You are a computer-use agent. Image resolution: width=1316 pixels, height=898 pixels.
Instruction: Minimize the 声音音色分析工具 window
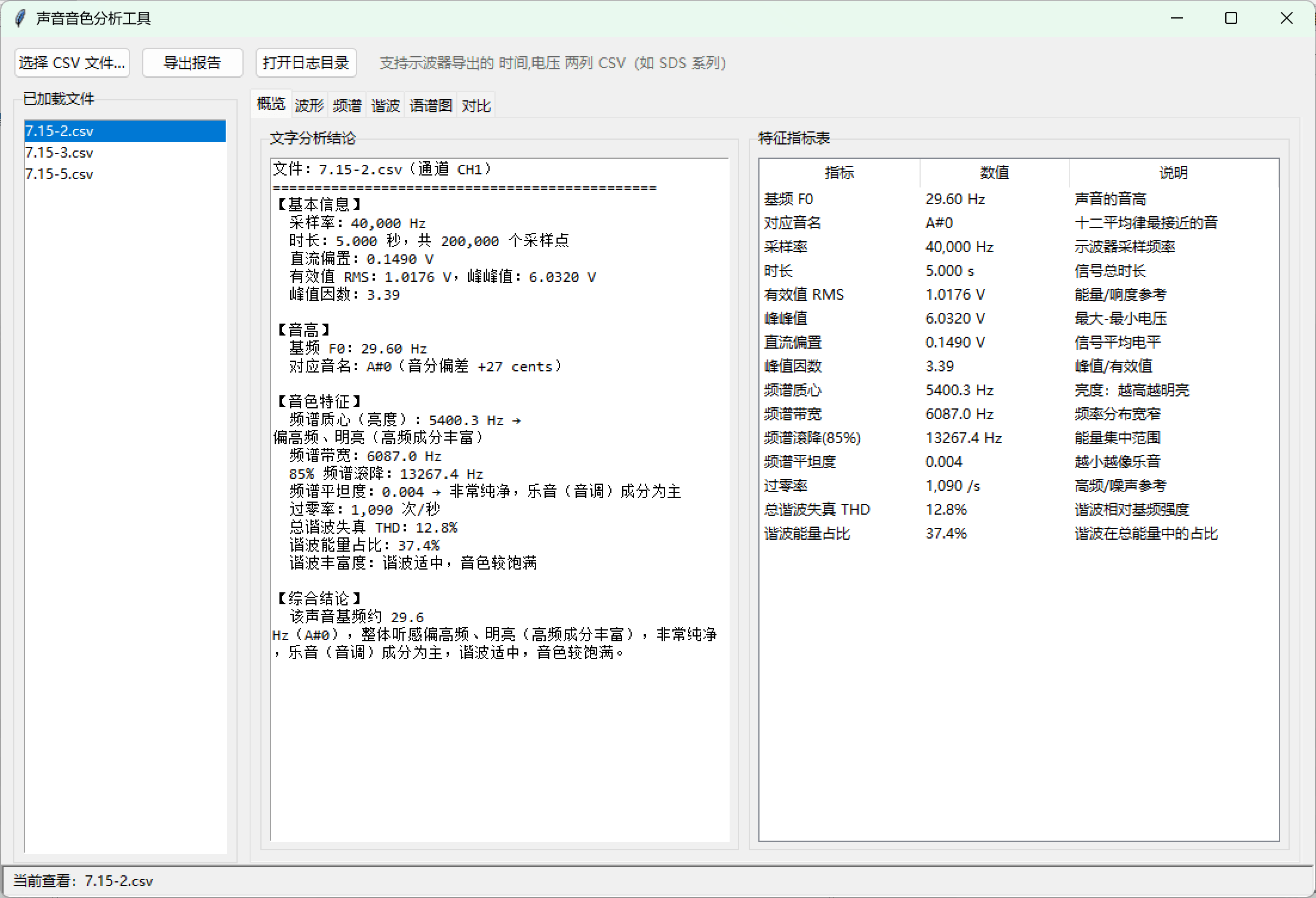(1177, 19)
